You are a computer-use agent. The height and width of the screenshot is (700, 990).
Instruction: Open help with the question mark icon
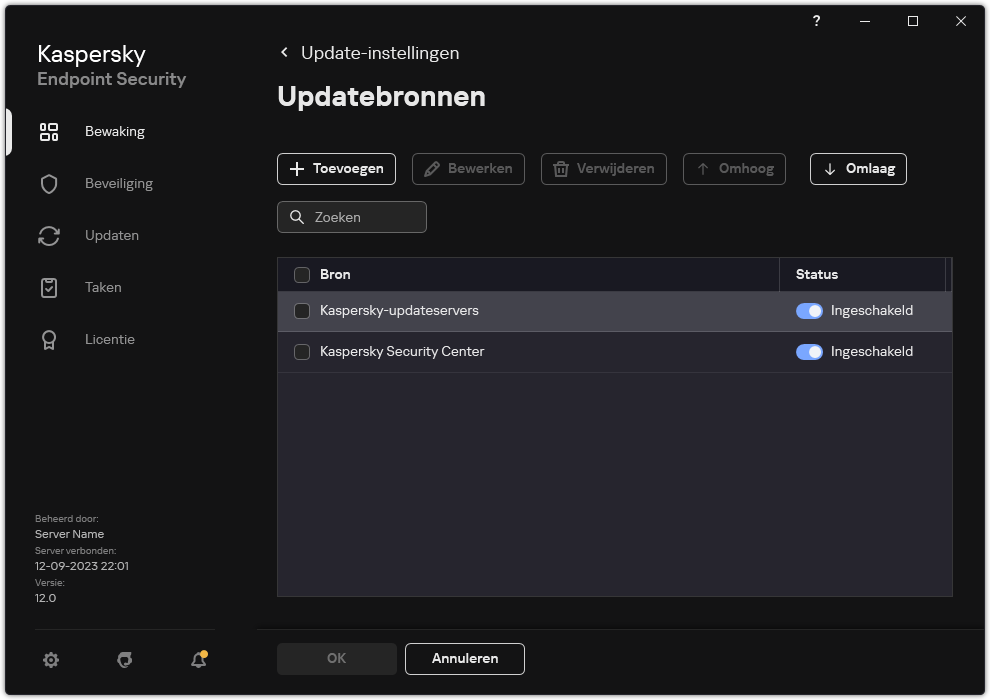click(816, 21)
